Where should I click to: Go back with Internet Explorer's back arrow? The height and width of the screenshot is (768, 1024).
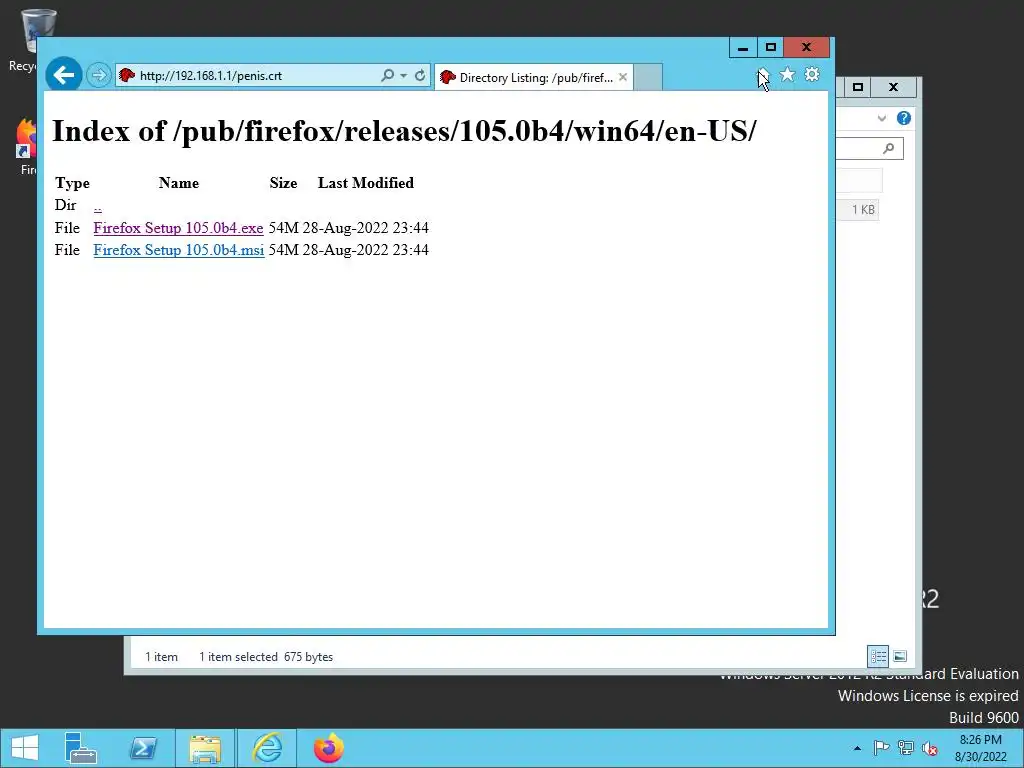pyautogui.click(x=64, y=75)
